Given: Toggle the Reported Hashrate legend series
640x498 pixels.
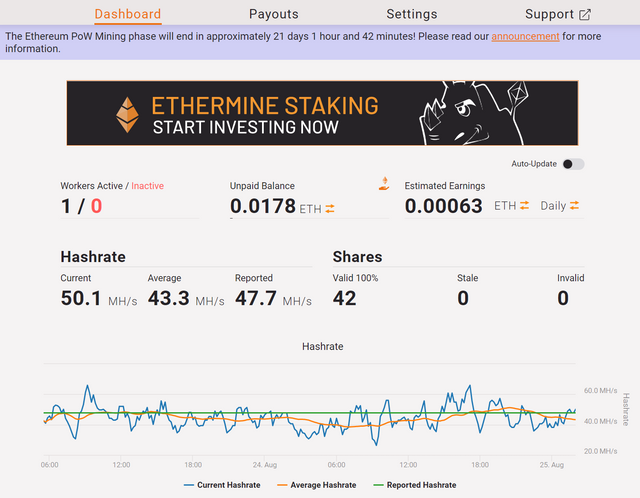Looking at the screenshot, I should 415,485.
